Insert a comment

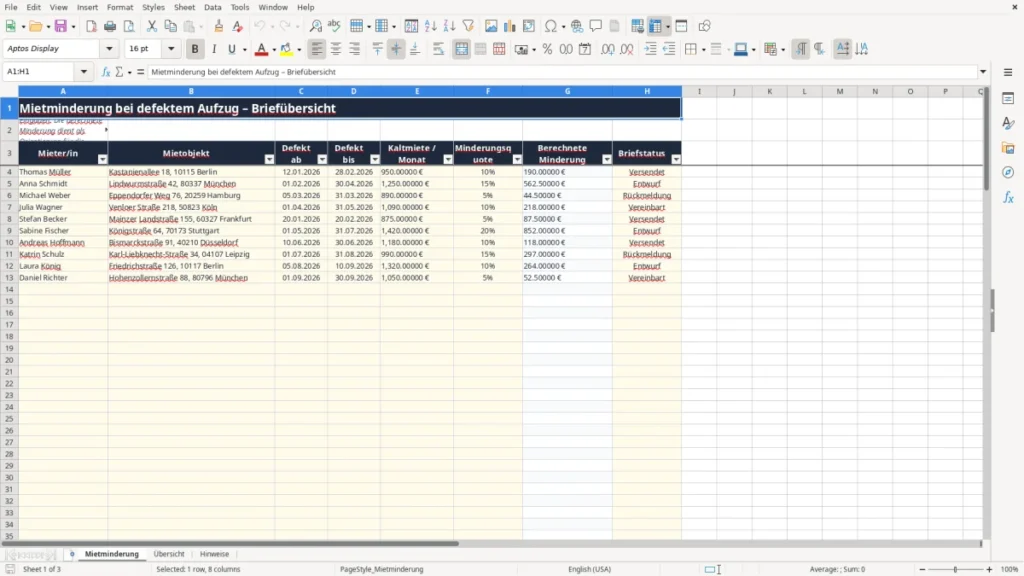(x=596, y=26)
